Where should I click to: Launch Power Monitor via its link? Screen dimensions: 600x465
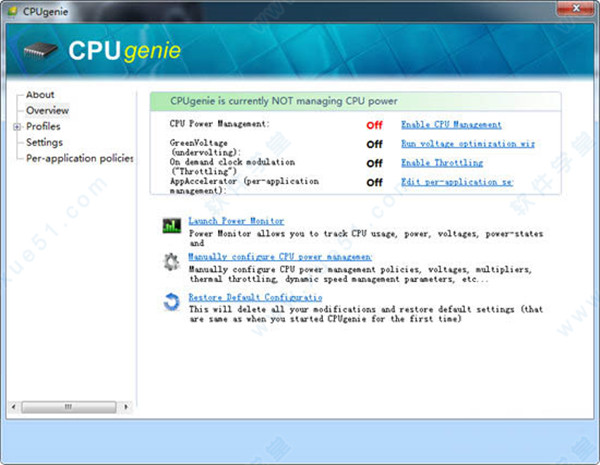[236, 221]
